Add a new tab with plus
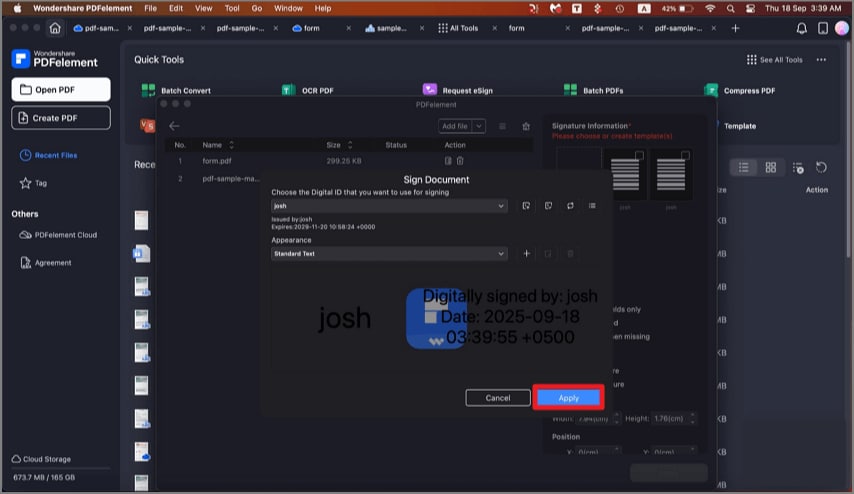Viewport: 854px width, 494px height. [x=735, y=28]
